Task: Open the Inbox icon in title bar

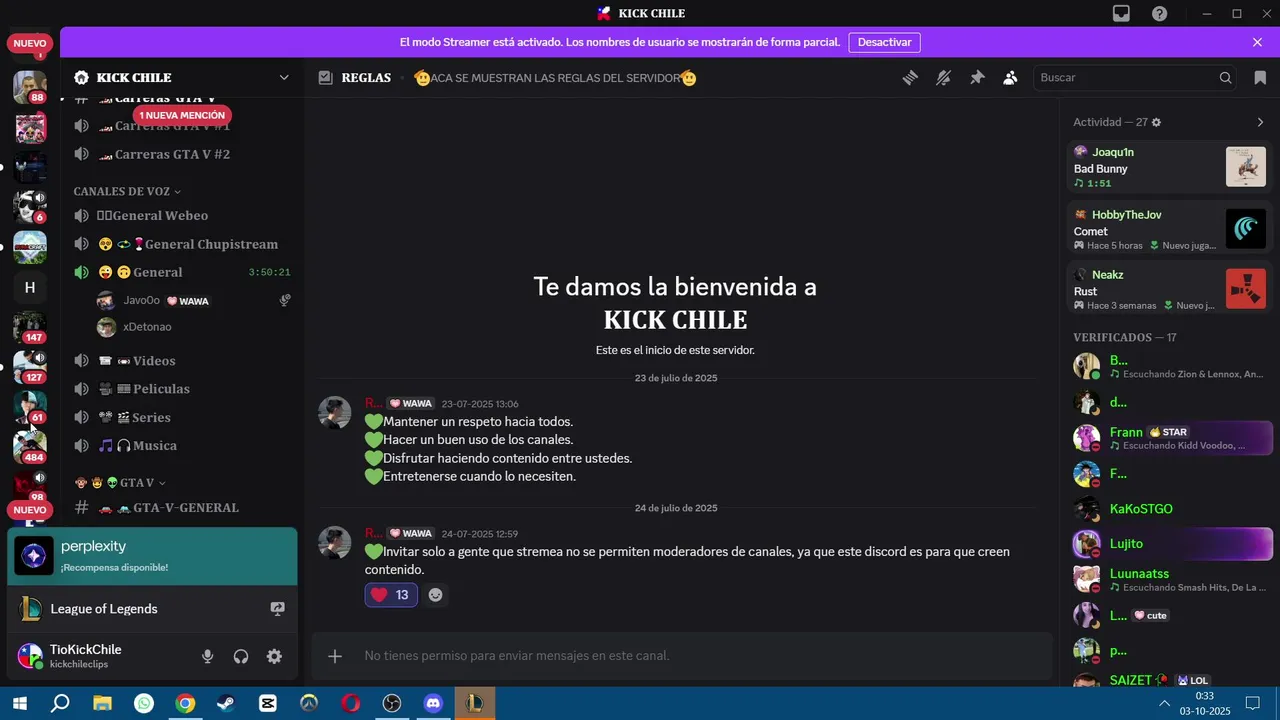Action: [x=1122, y=14]
